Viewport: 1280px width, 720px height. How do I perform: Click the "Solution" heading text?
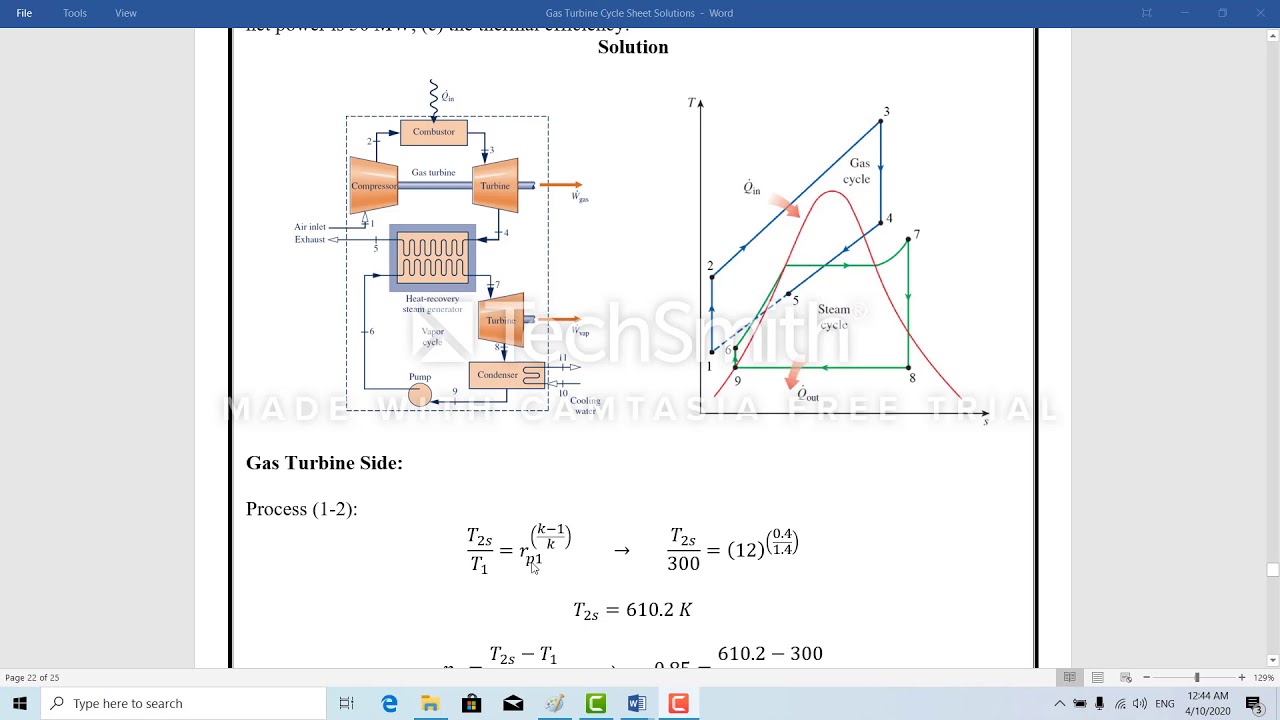633,47
